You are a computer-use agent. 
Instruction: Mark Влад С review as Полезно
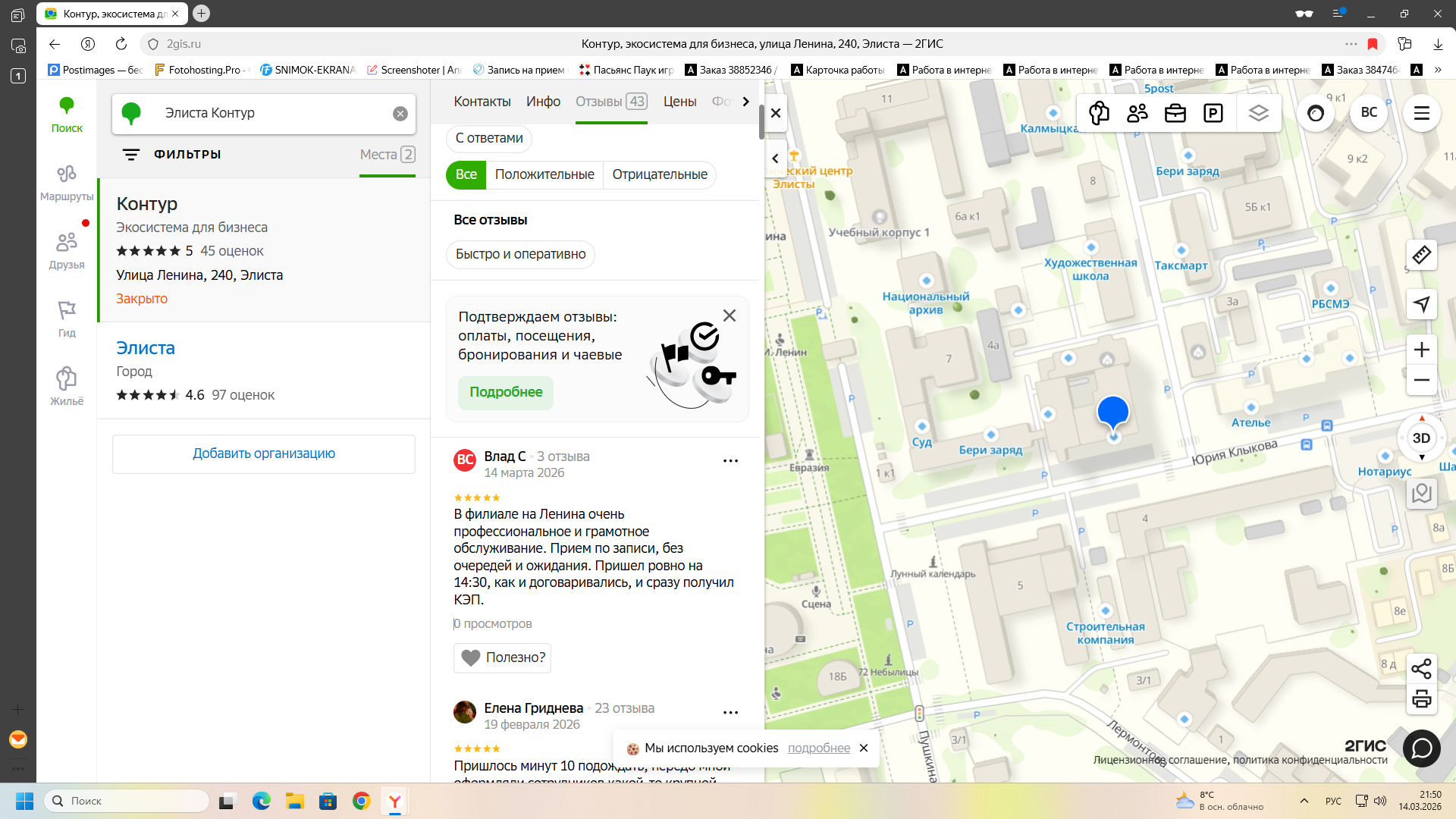(502, 657)
